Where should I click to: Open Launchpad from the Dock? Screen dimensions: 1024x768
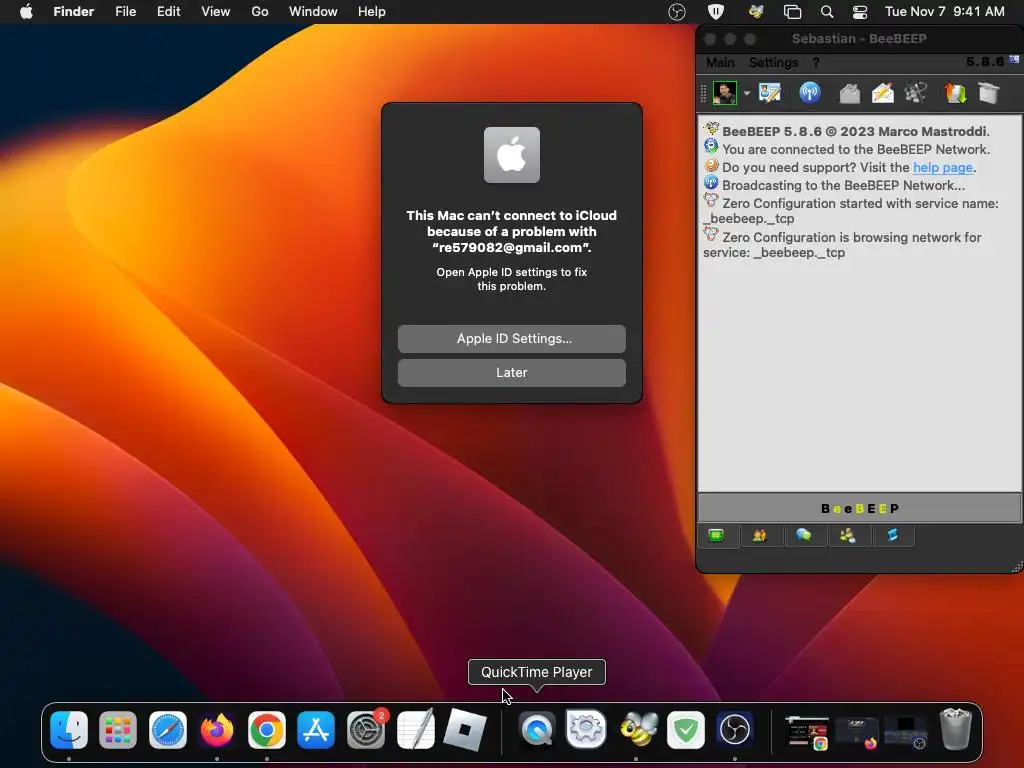point(118,729)
